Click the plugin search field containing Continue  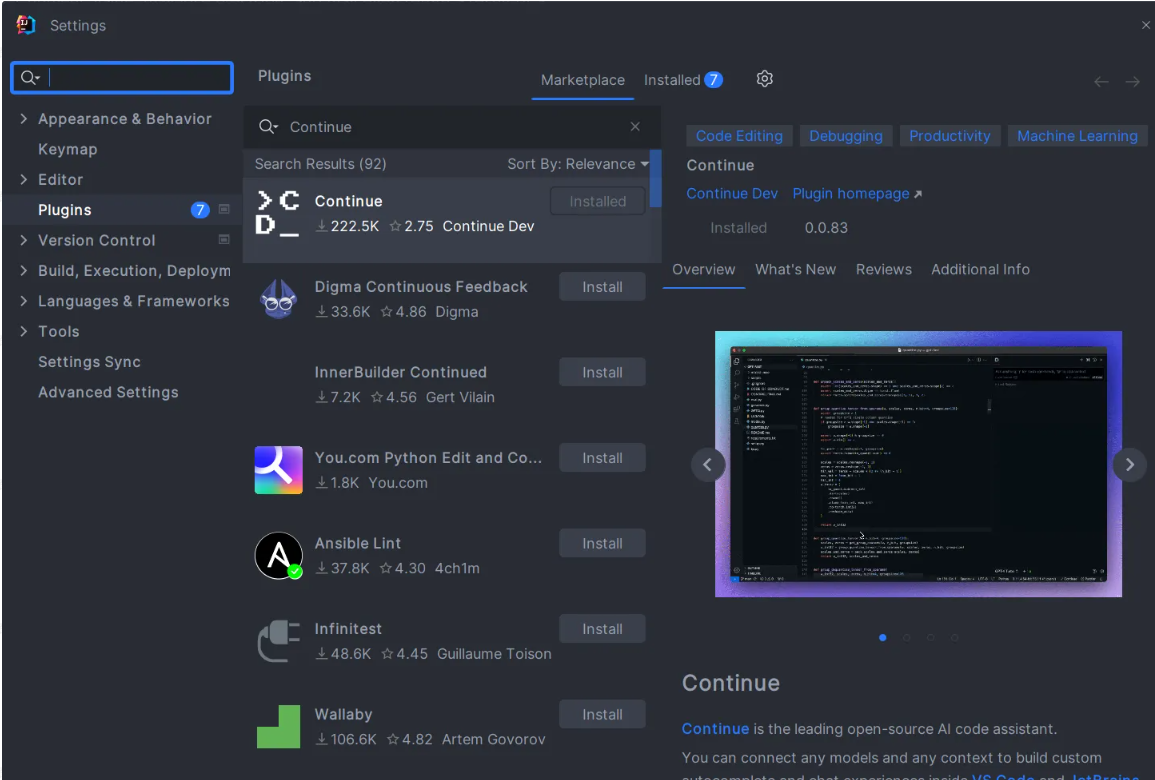(x=452, y=127)
